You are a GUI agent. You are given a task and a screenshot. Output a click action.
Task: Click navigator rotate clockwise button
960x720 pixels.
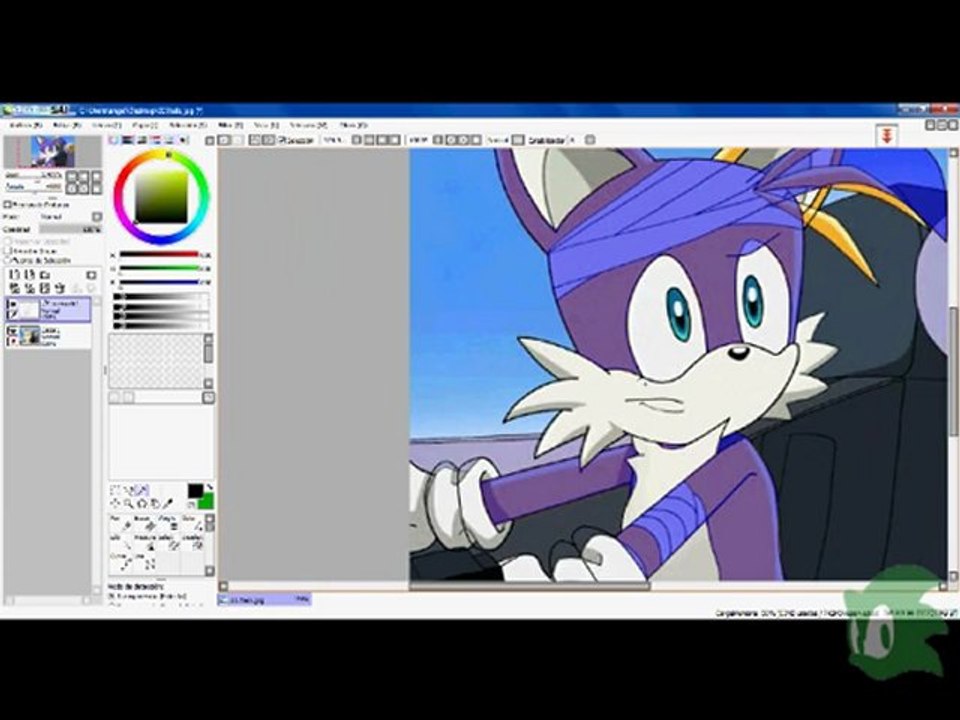84,189
